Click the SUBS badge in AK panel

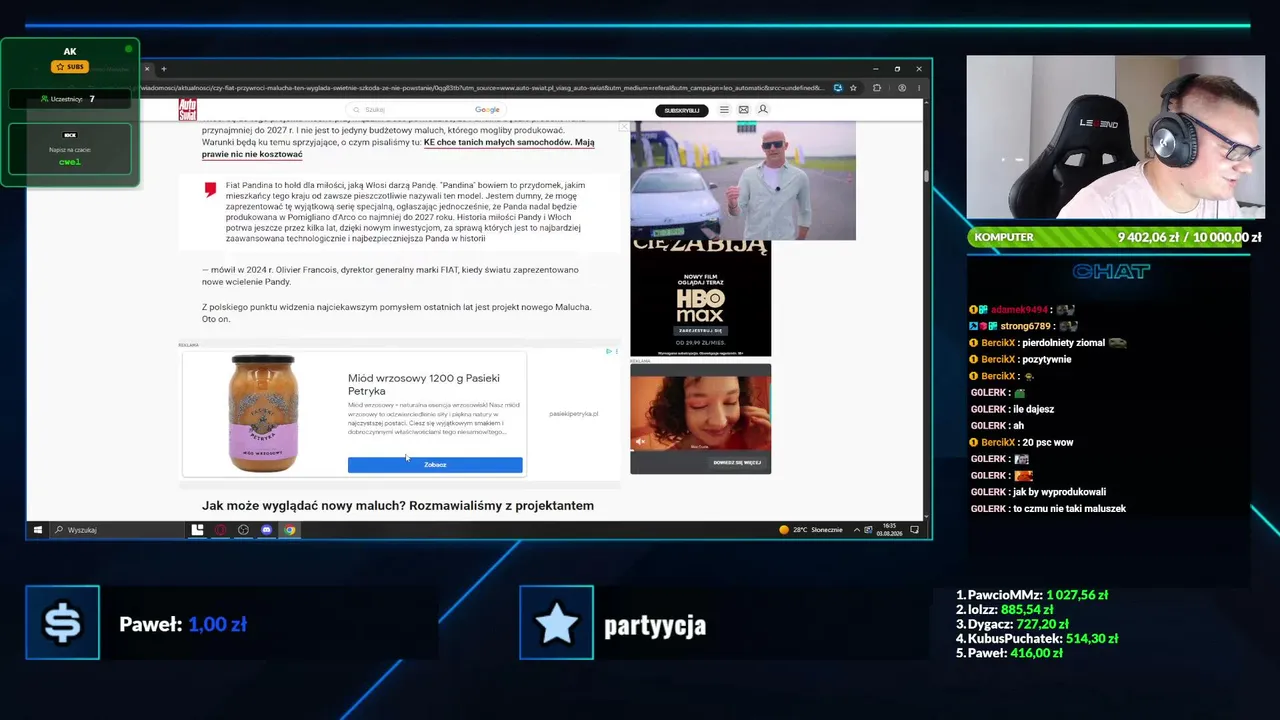[x=70, y=67]
